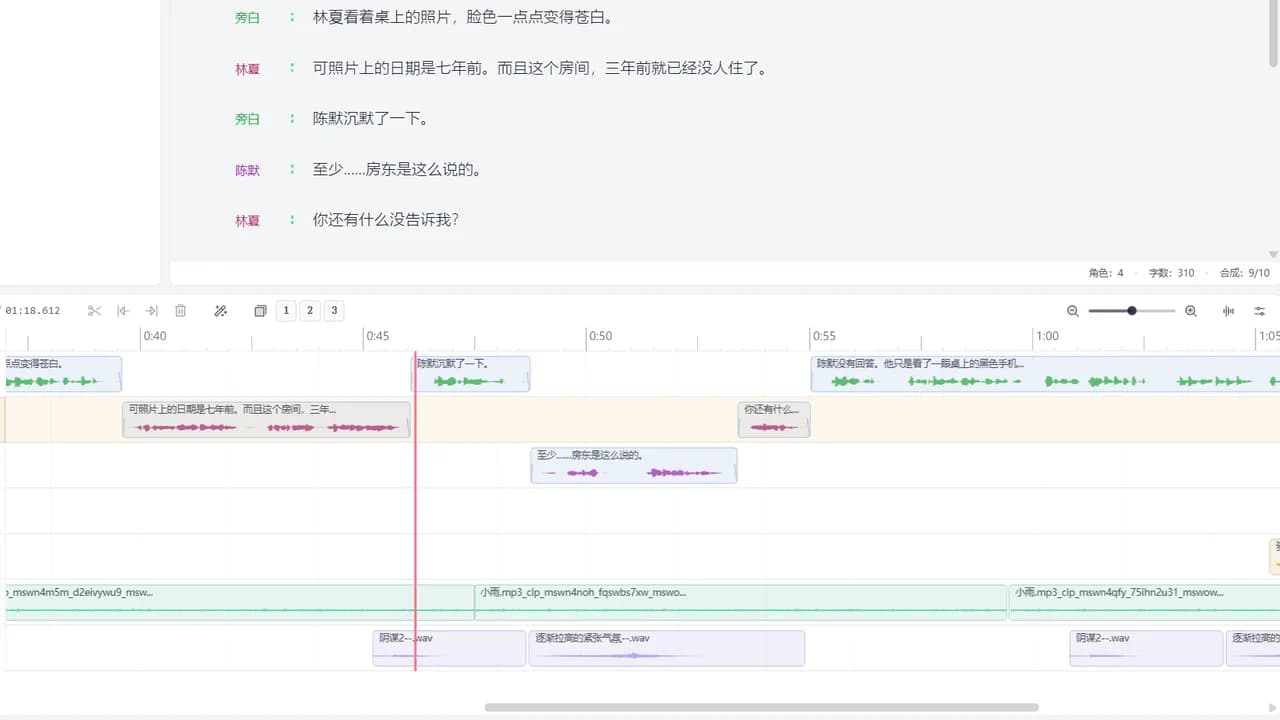Select first 阴谋2--.wav clip near 0:45
This screenshot has width=1280, height=720.
coord(449,648)
